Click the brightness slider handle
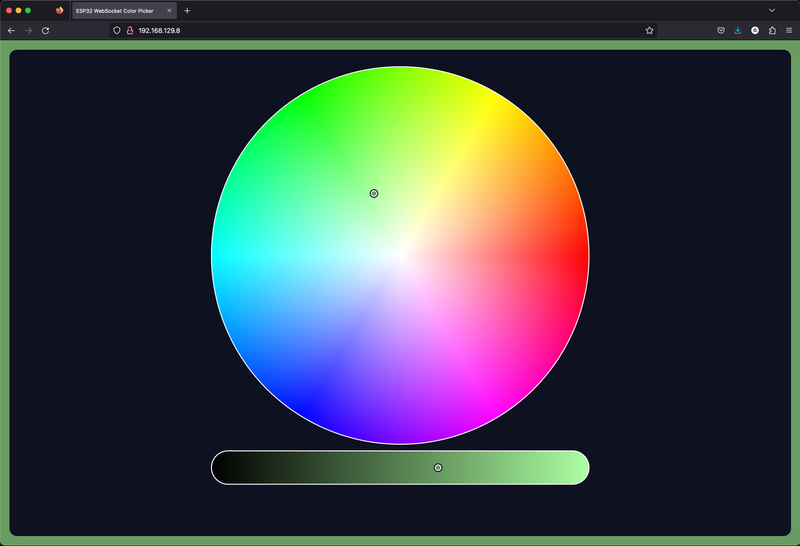Image resolution: width=800 pixels, height=546 pixels. [x=438, y=467]
